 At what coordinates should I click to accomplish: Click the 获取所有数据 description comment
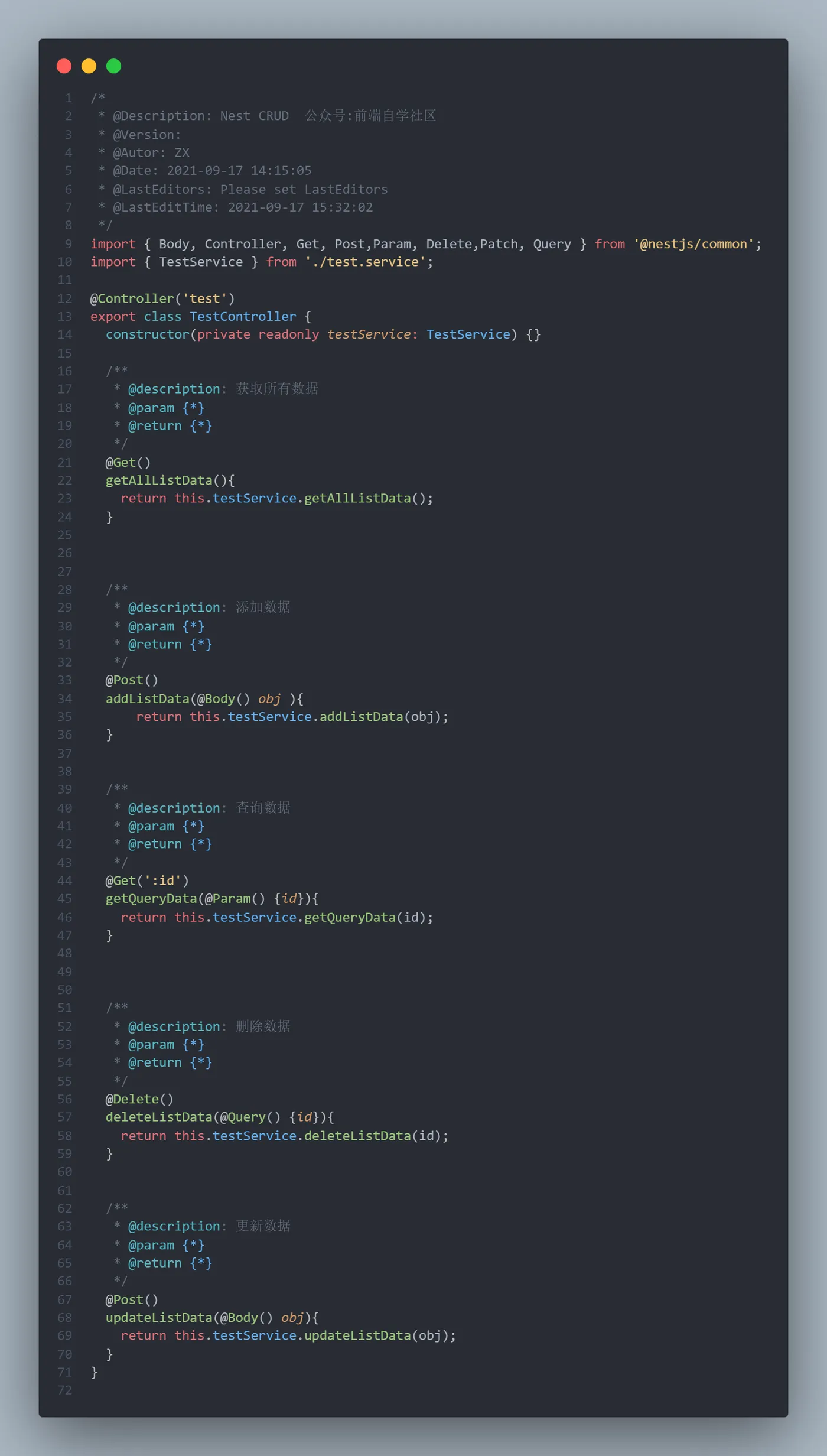pyautogui.click(x=277, y=388)
